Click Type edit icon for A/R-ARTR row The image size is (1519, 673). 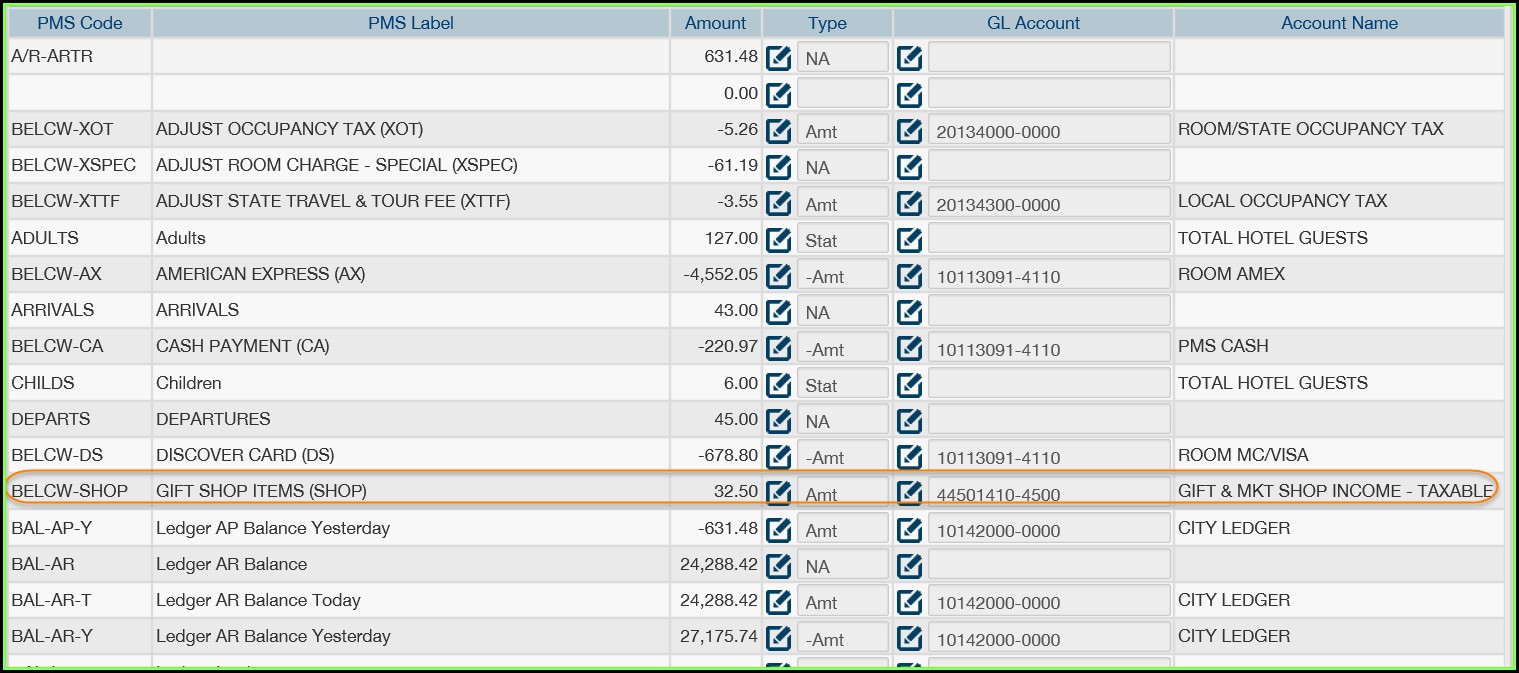779,58
